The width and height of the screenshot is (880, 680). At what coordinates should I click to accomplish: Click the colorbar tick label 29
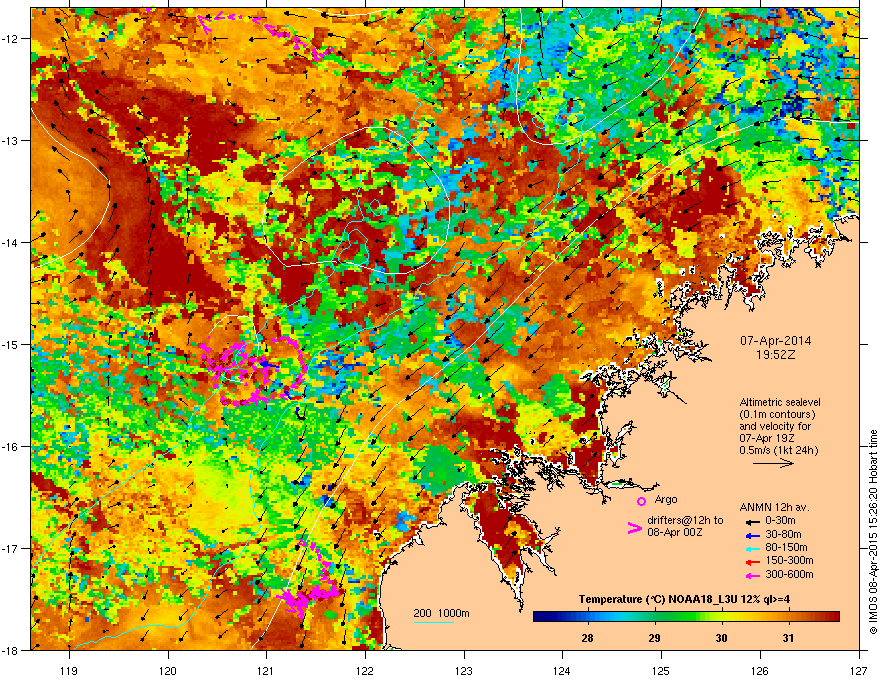(654, 638)
